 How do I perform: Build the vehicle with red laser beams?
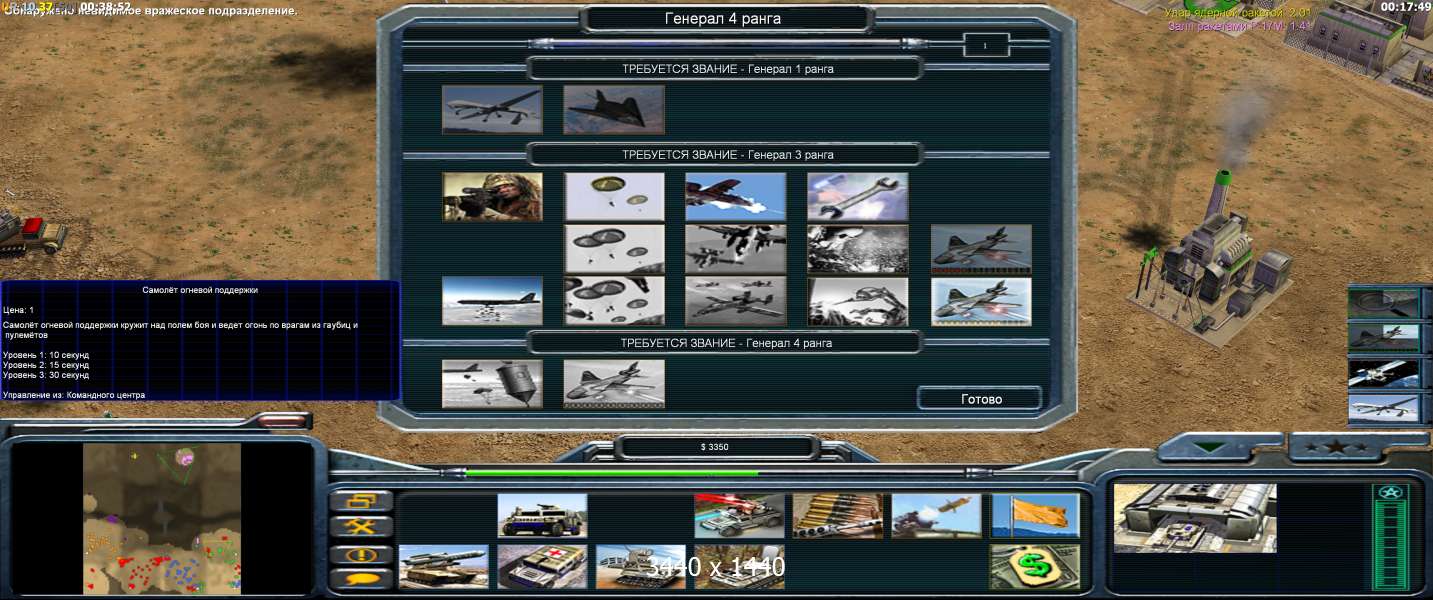pos(740,516)
